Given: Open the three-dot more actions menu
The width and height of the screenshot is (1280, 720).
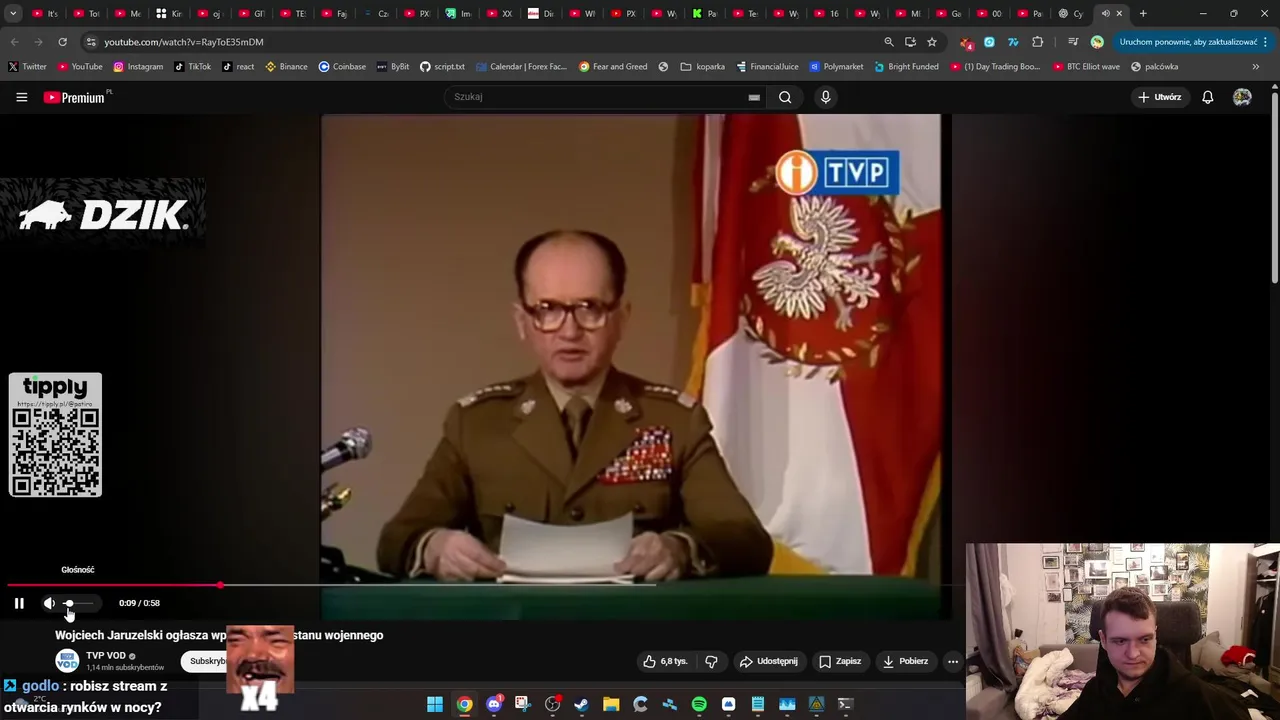Looking at the screenshot, I should tap(953, 661).
